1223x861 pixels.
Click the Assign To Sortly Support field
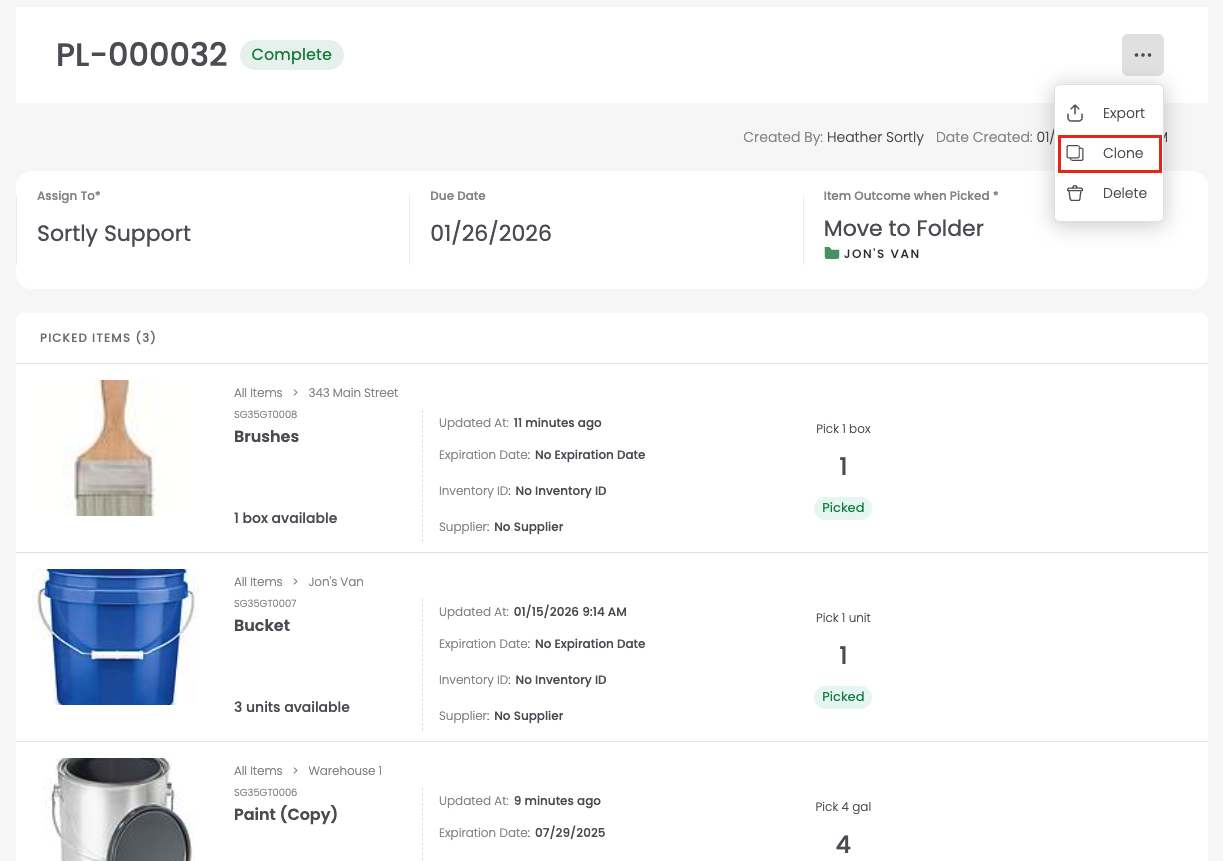(114, 233)
